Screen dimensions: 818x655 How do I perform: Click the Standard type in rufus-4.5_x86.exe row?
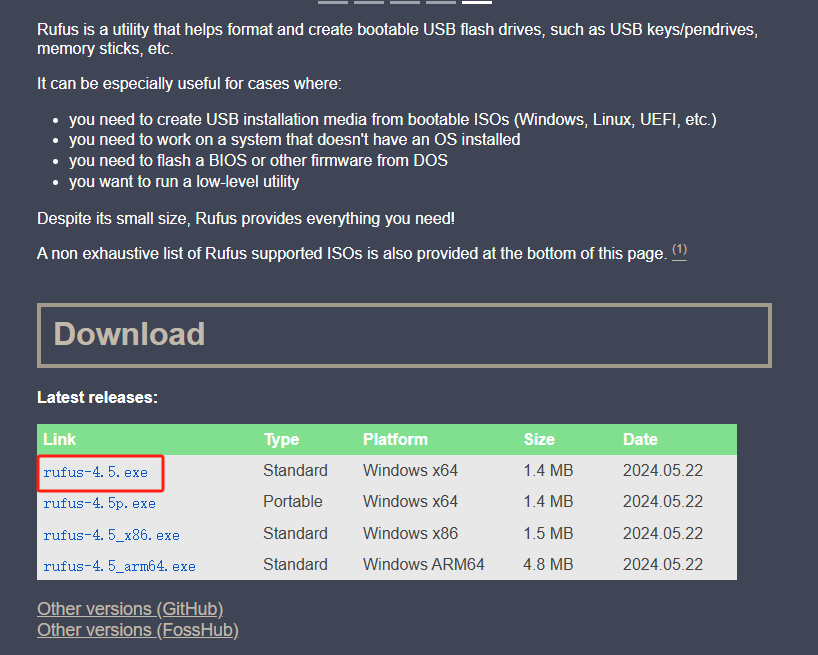coord(295,533)
